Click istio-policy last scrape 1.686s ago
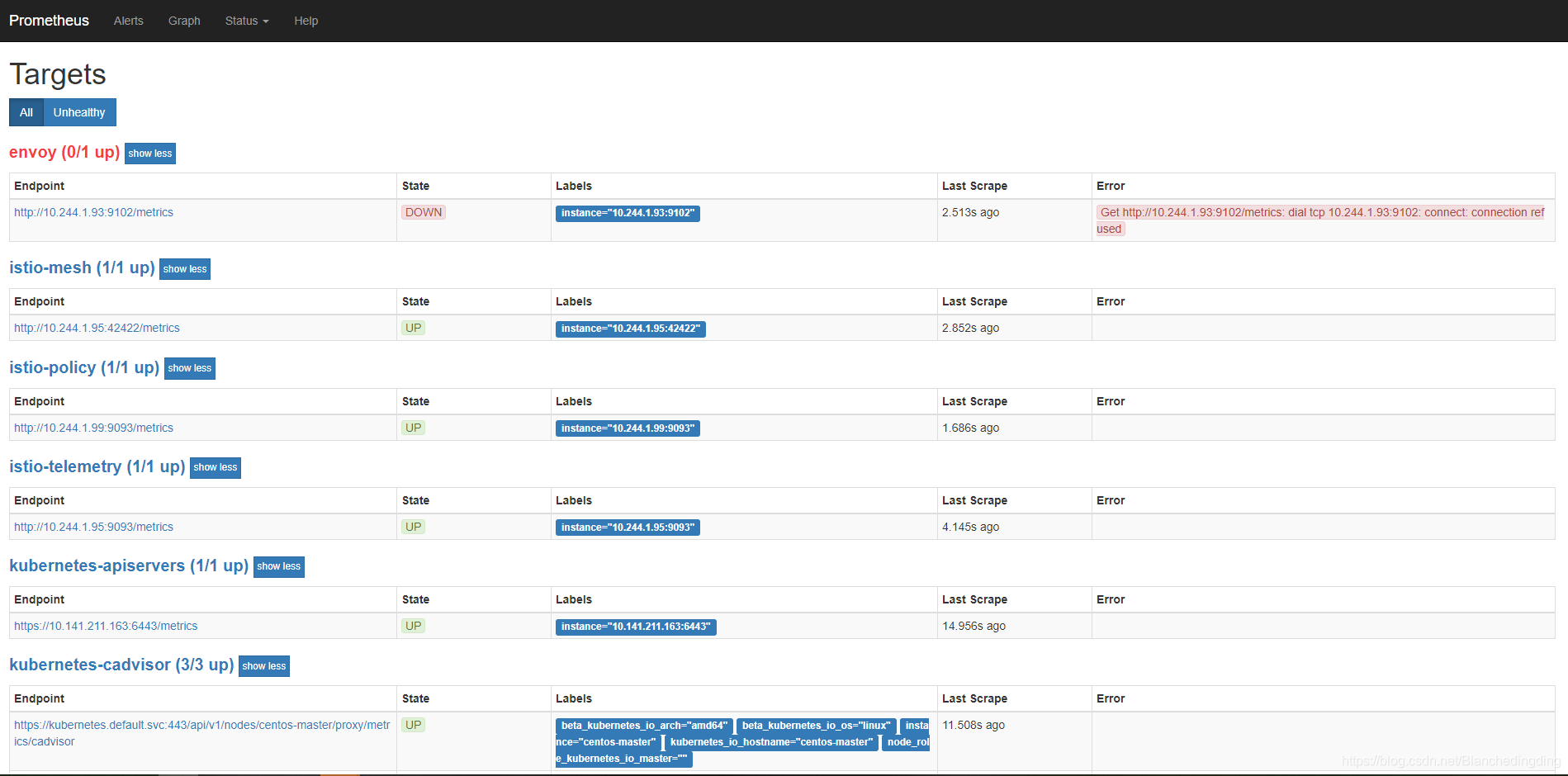The height and width of the screenshot is (776, 1568). (970, 428)
